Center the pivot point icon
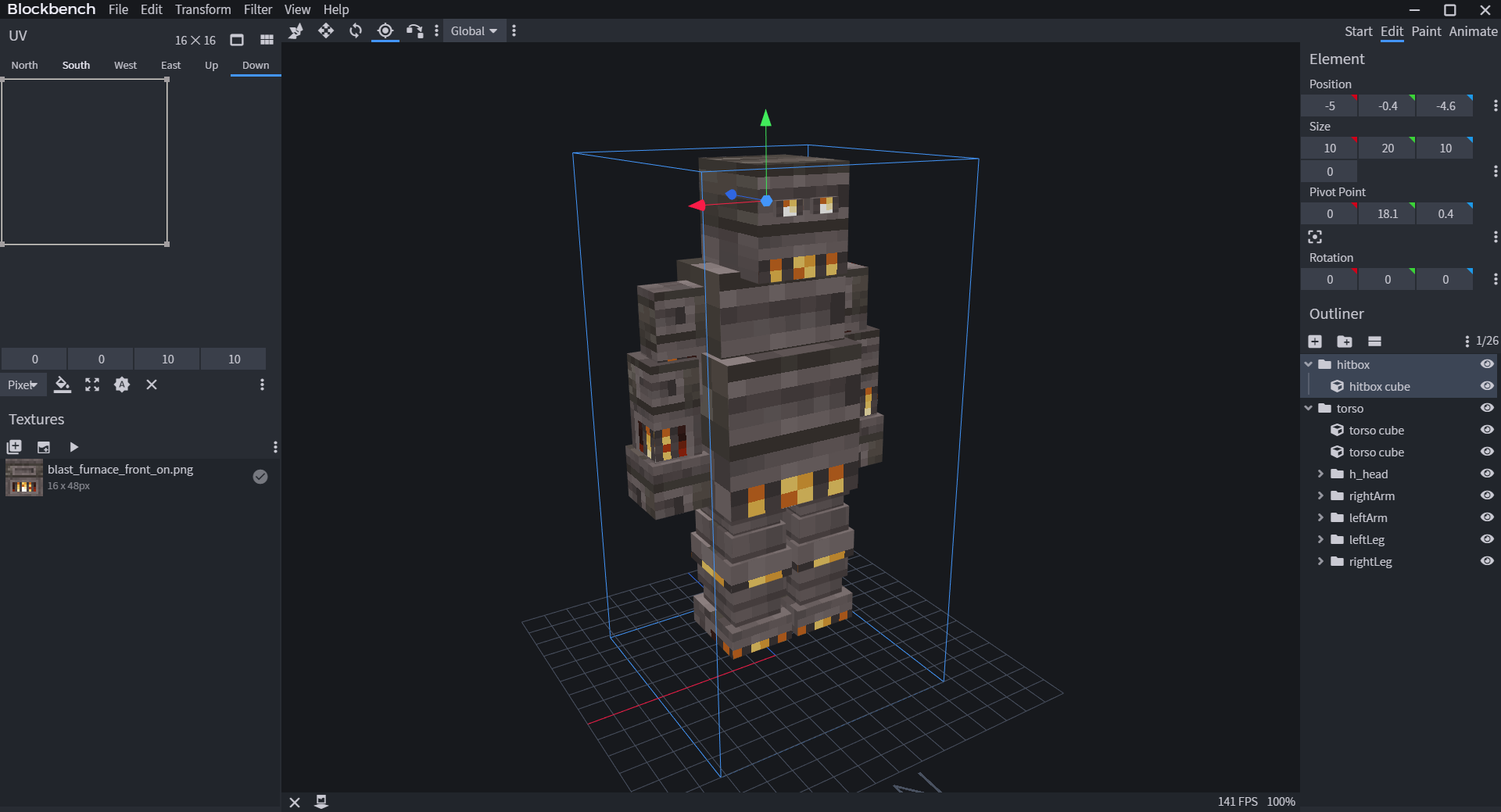The image size is (1501, 812). (1315, 237)
